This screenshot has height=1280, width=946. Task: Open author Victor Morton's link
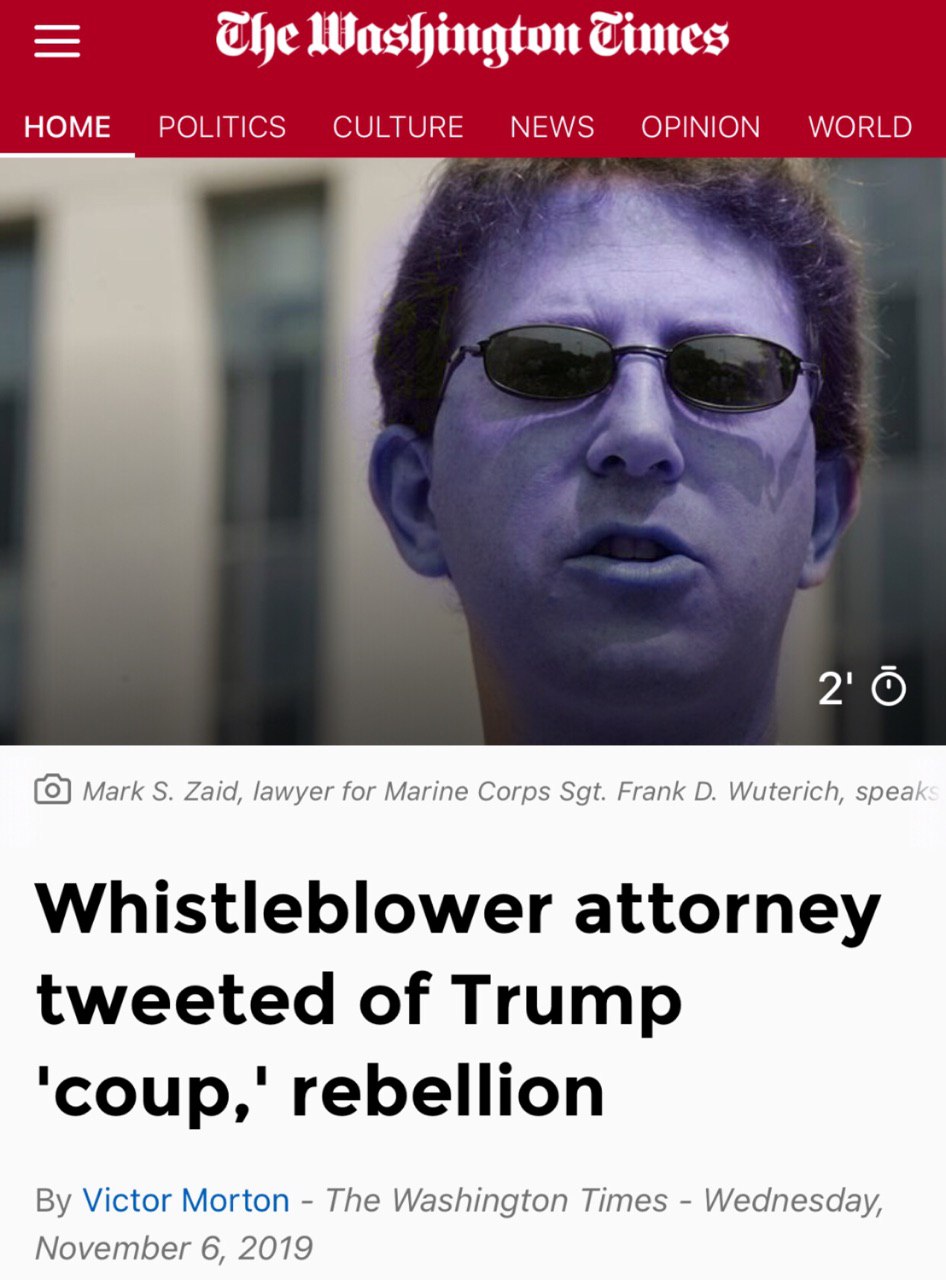click(x=186, y=1200)
